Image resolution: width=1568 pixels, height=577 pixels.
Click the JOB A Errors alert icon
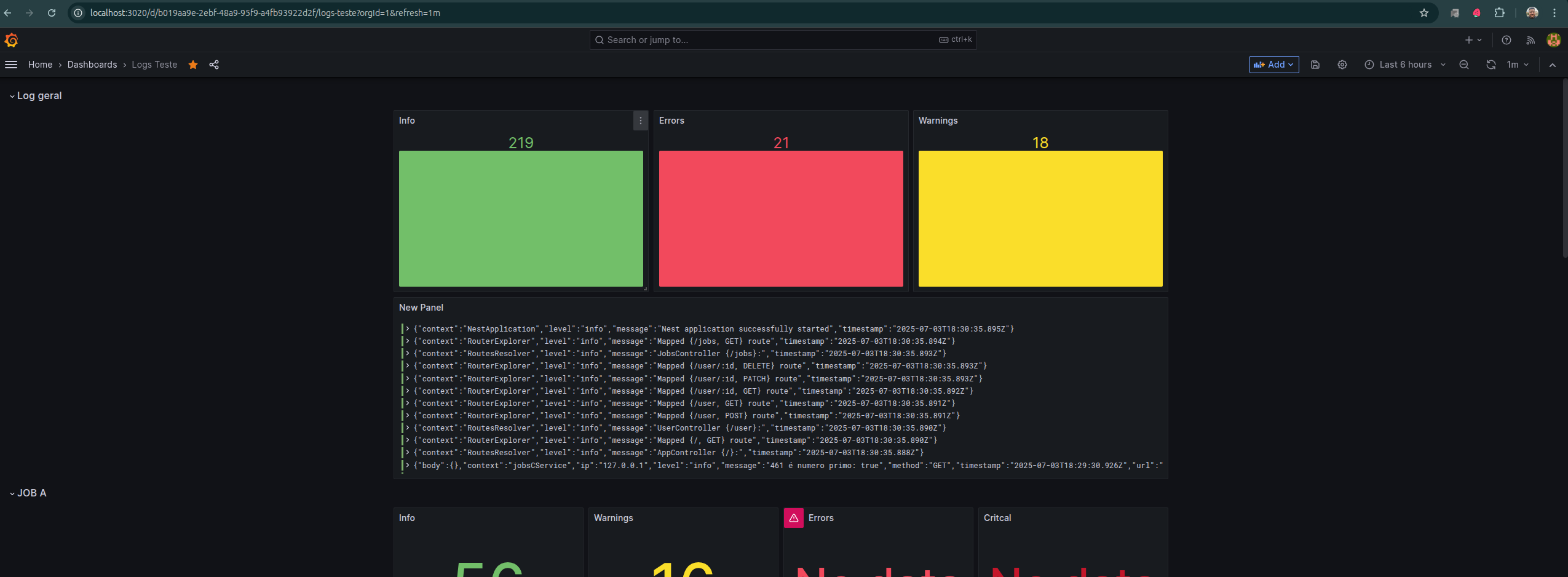[794, 518]
